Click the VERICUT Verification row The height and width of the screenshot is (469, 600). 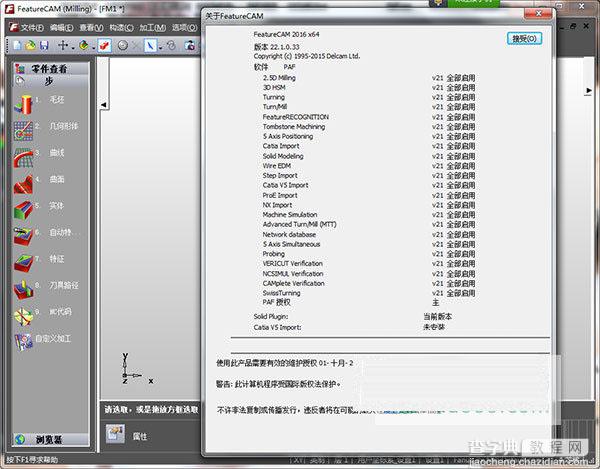pos(369,264)
